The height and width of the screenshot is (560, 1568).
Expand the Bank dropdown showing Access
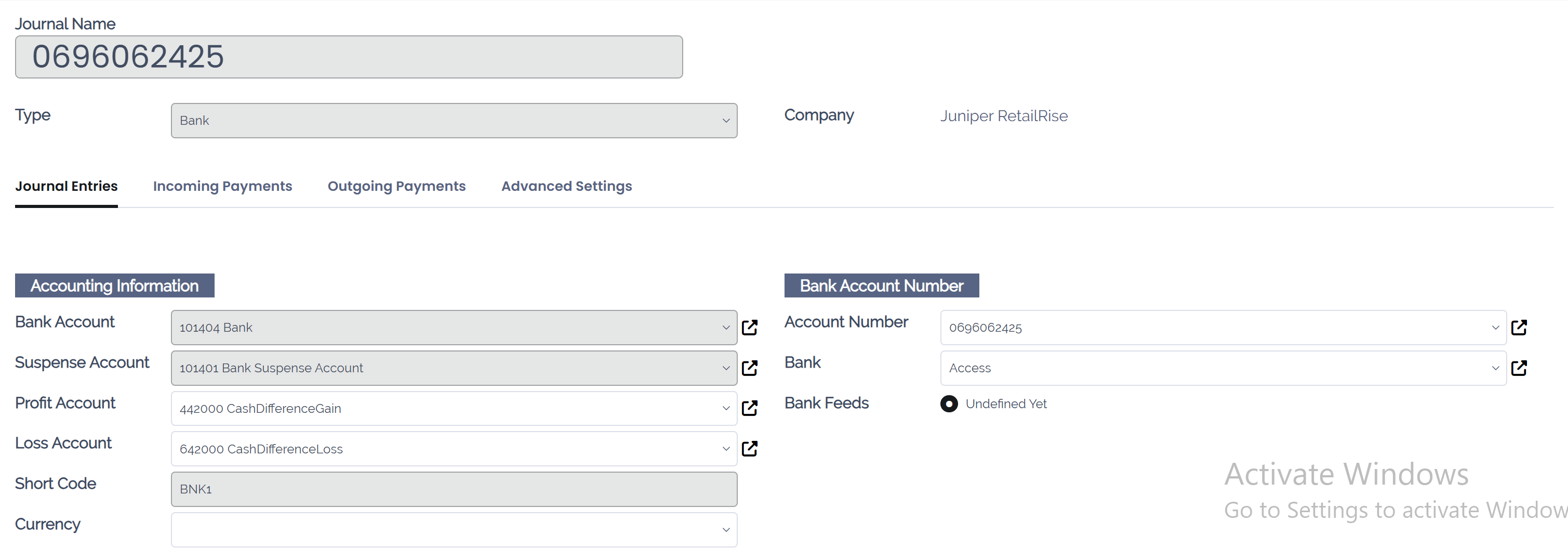click(x=1496, y=368)
